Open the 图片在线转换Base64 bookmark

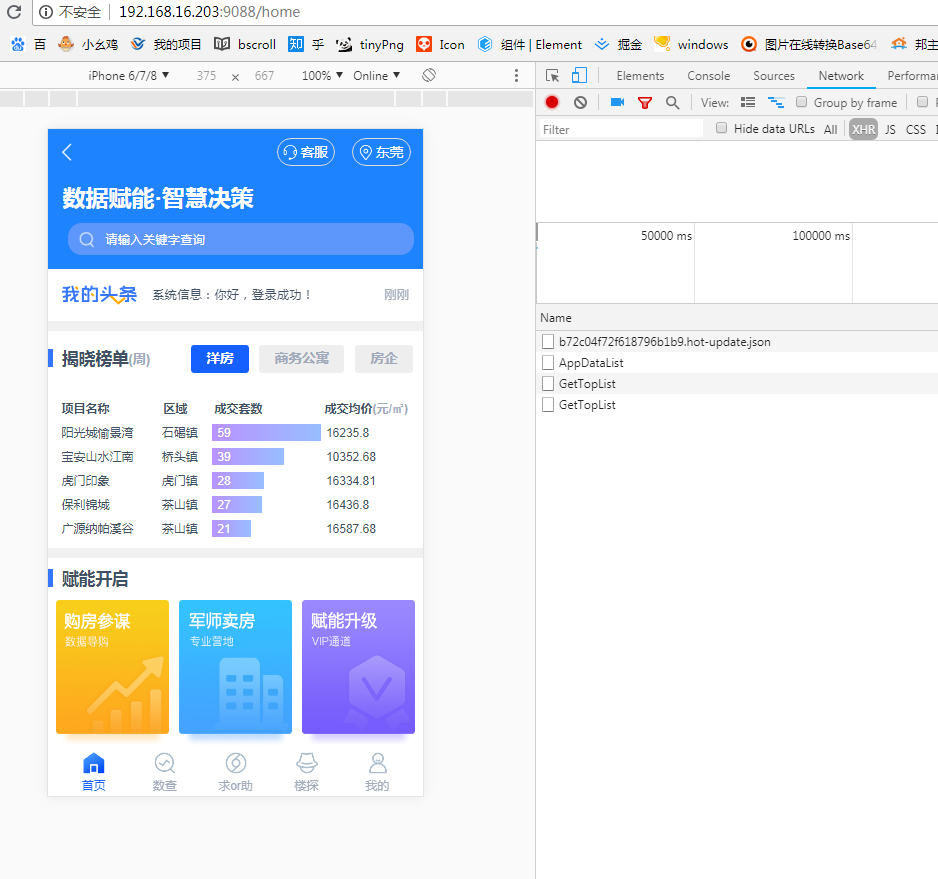[809, 44]
